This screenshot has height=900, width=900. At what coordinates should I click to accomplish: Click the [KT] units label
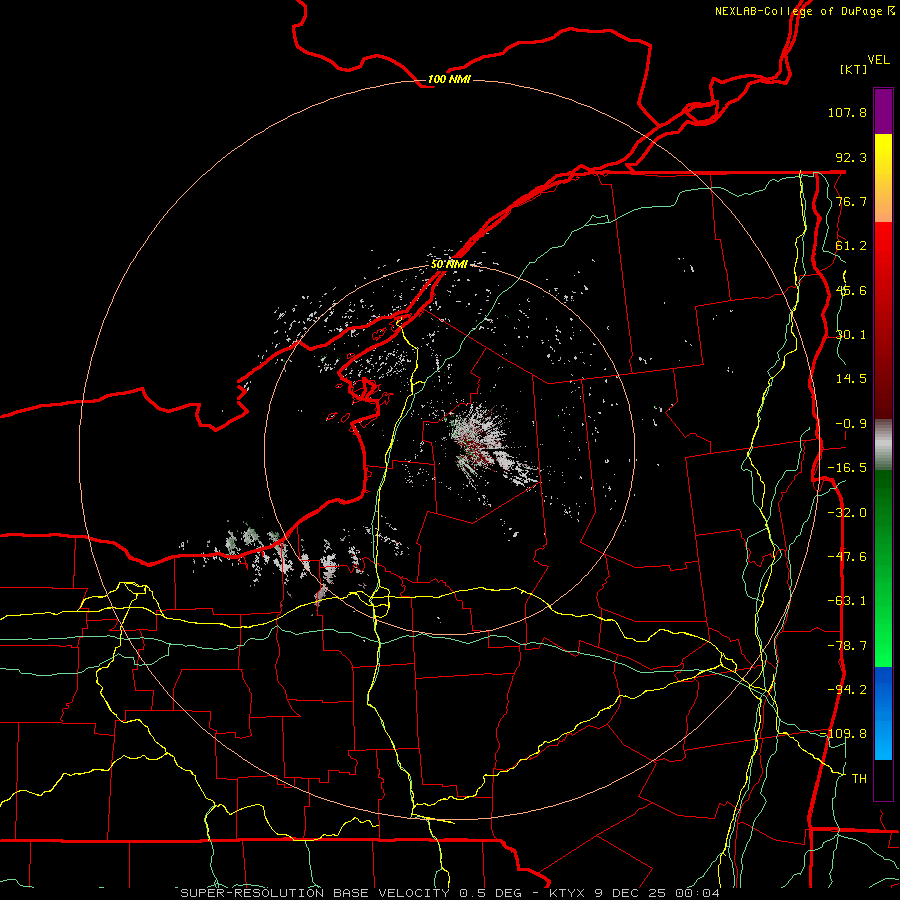pos(853,69)
